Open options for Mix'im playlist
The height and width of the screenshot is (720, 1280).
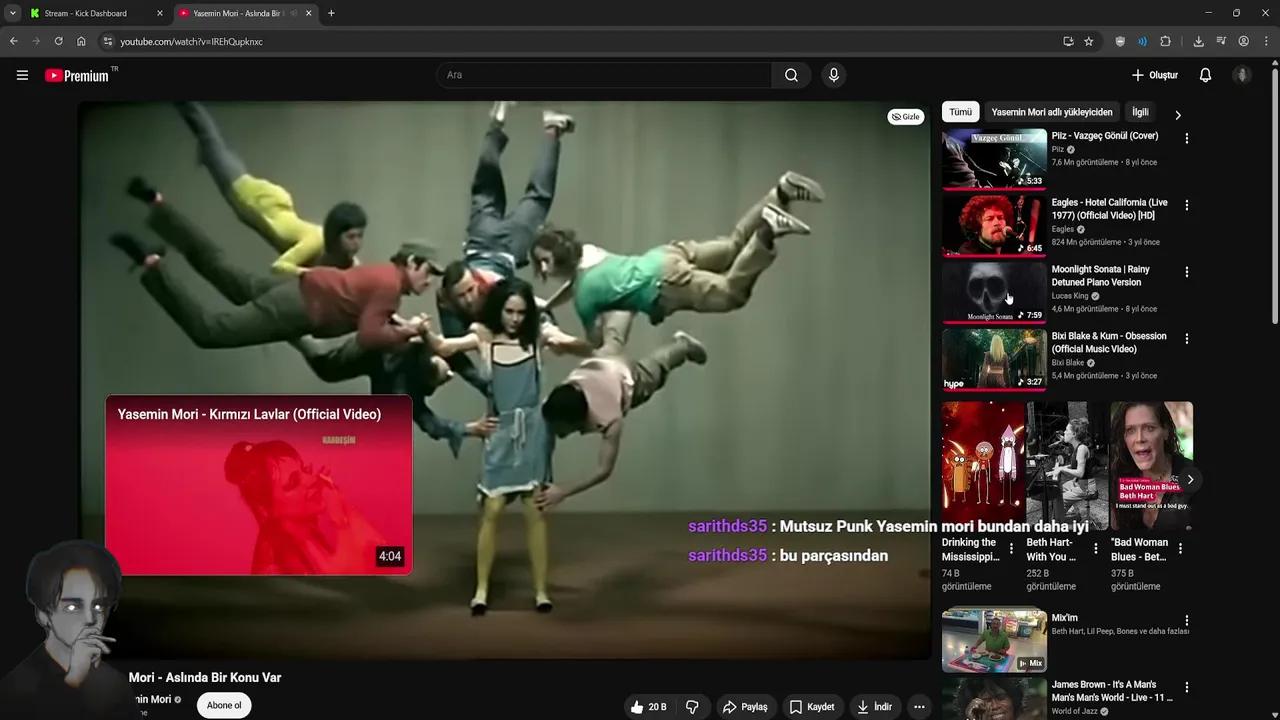1186,621
